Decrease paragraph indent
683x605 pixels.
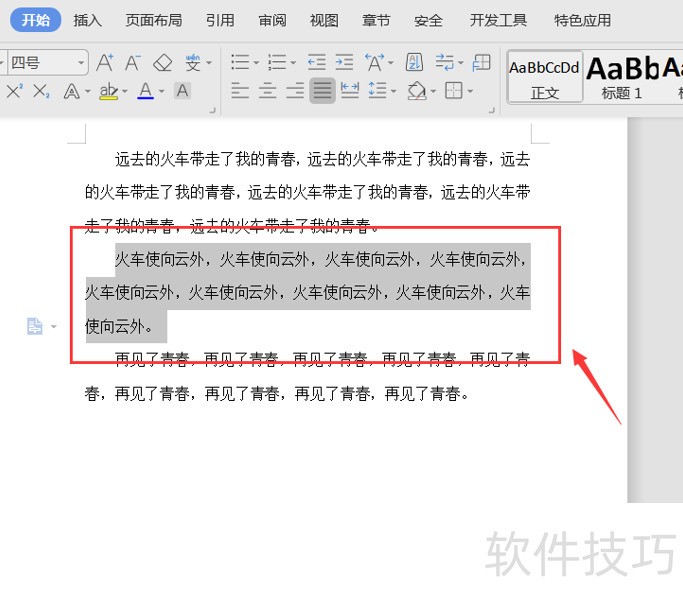click(x=317, y=63)
